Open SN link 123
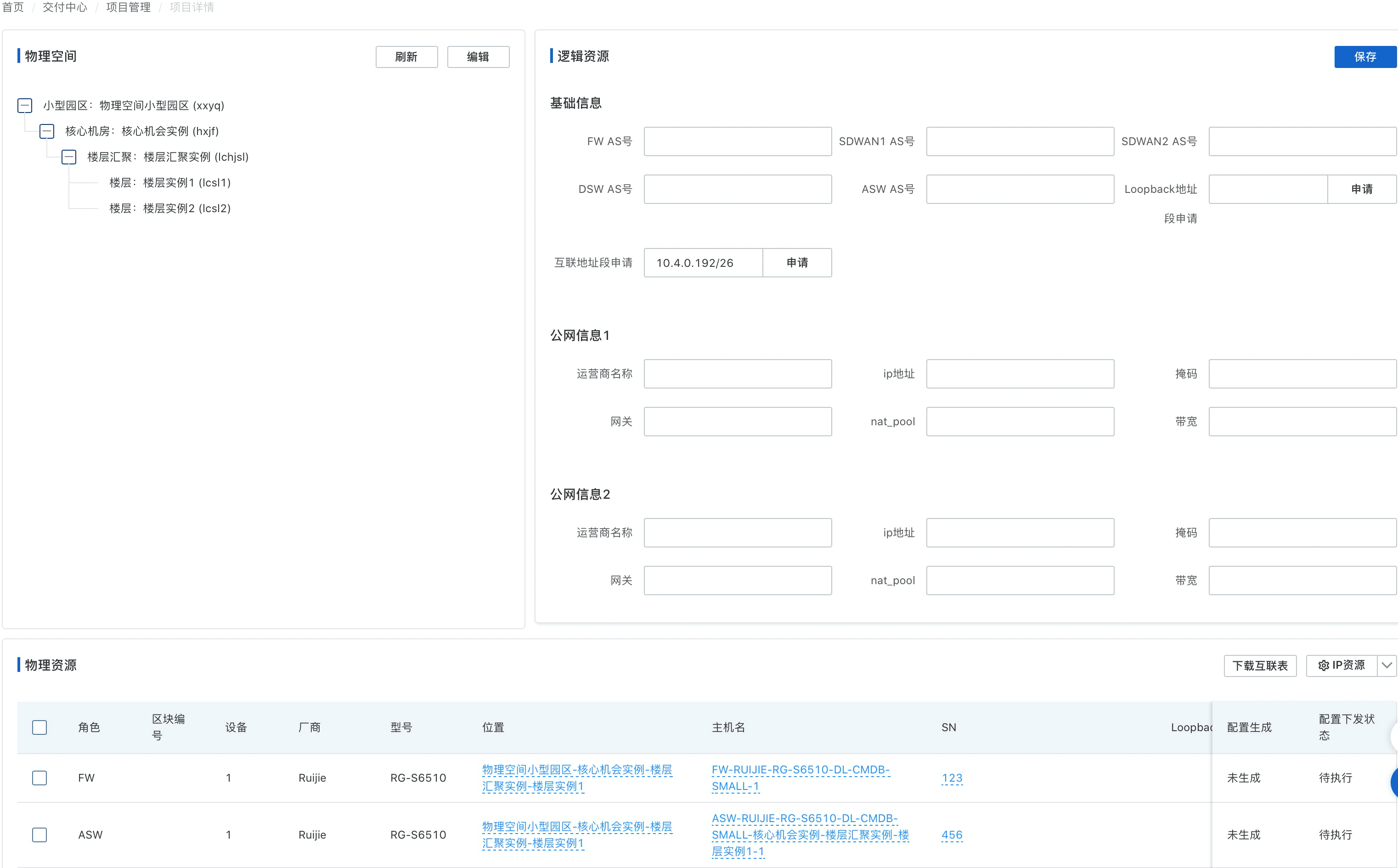 coord(952,778)
